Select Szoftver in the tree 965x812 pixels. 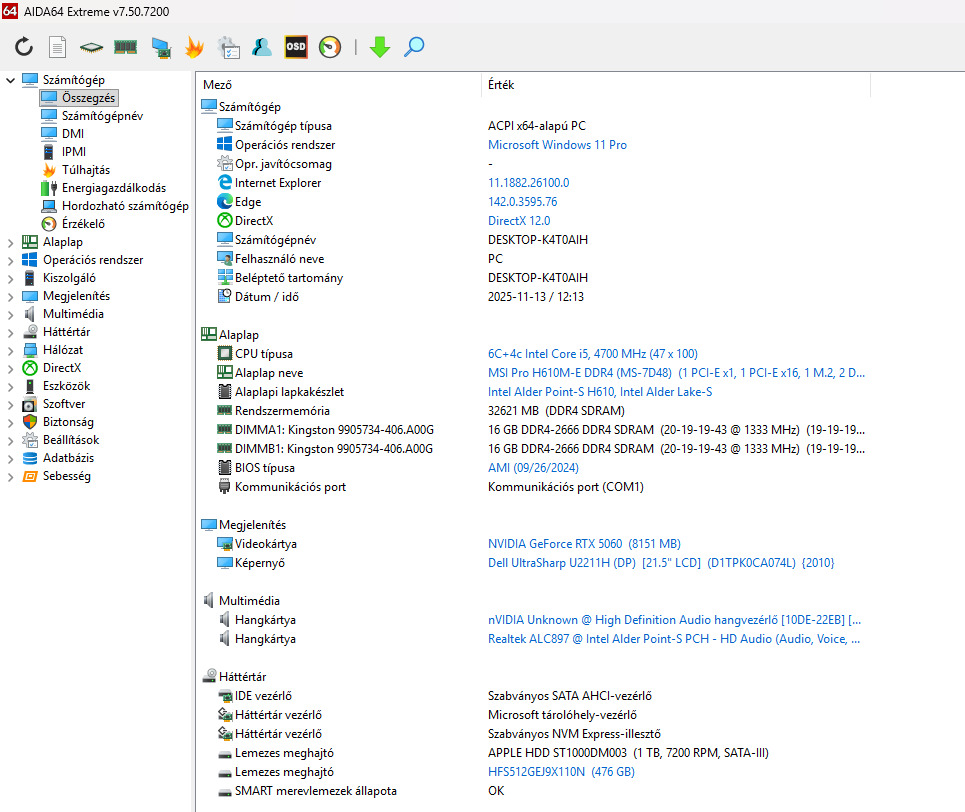point(64,404)
